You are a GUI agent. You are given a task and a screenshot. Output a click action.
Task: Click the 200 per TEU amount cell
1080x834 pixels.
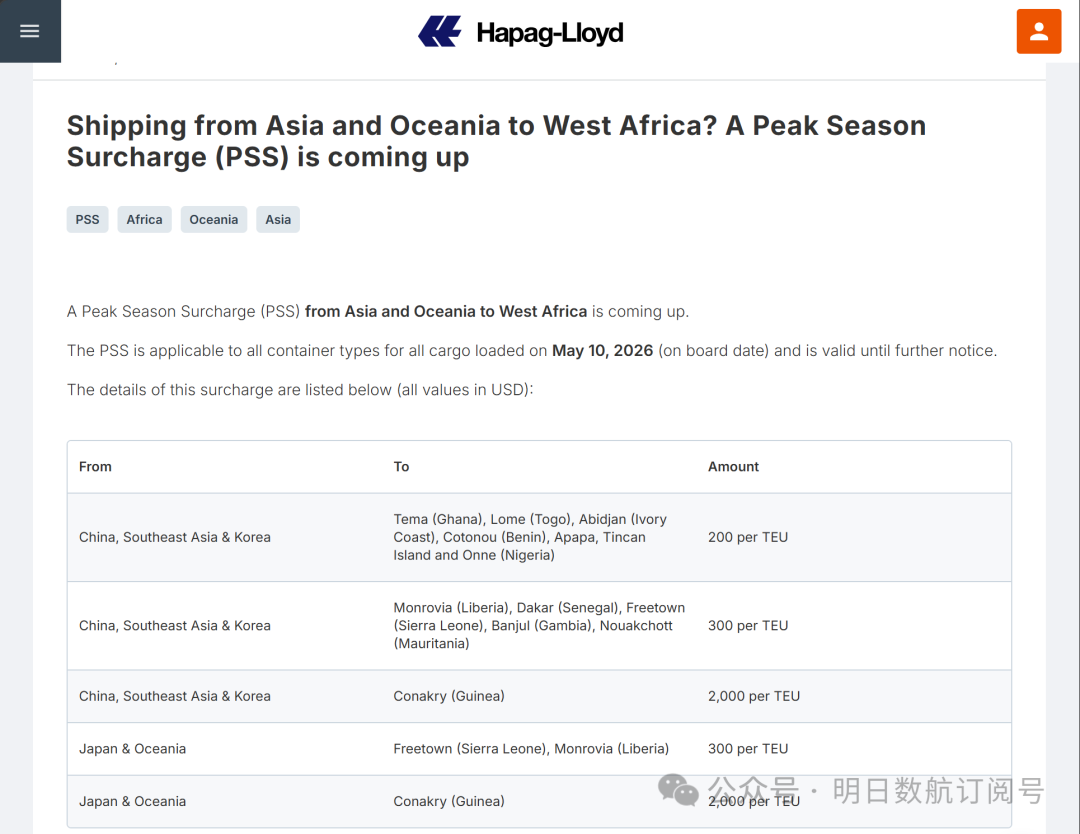pos(748,537)
